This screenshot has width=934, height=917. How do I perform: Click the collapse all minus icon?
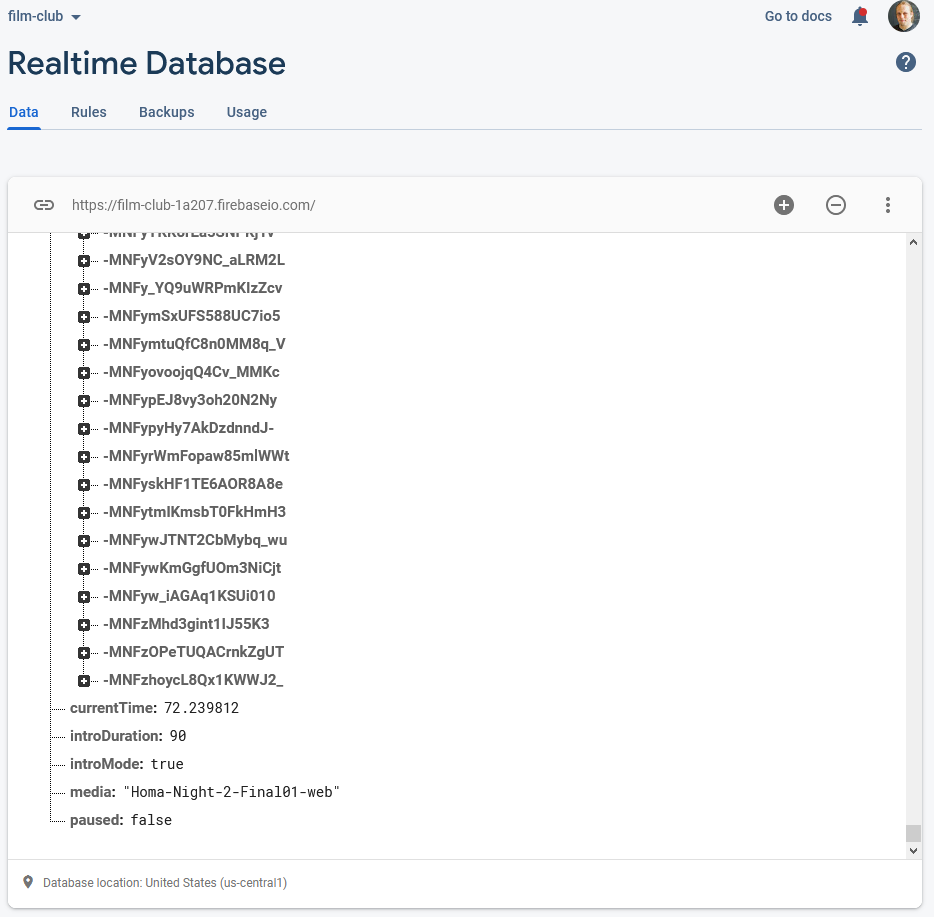tap(836, 205)
